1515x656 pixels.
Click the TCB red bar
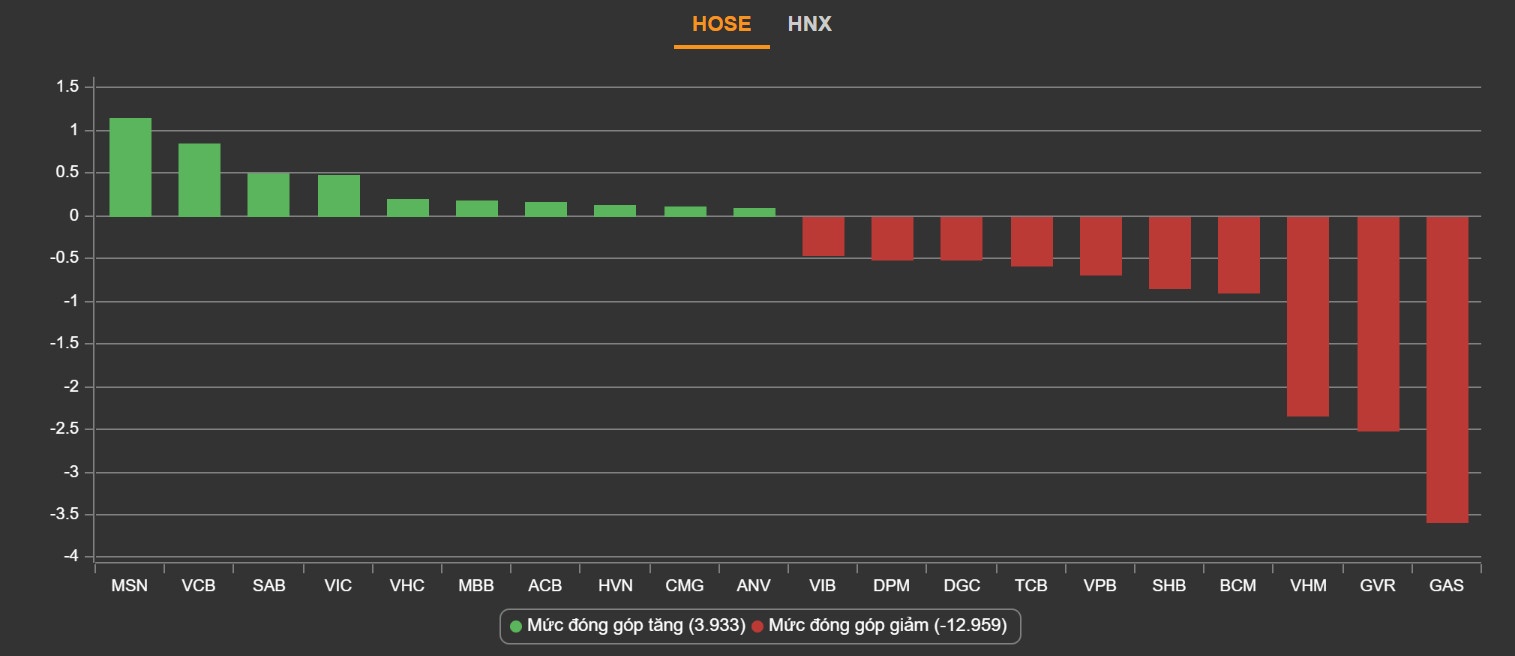coord(1031,241)
